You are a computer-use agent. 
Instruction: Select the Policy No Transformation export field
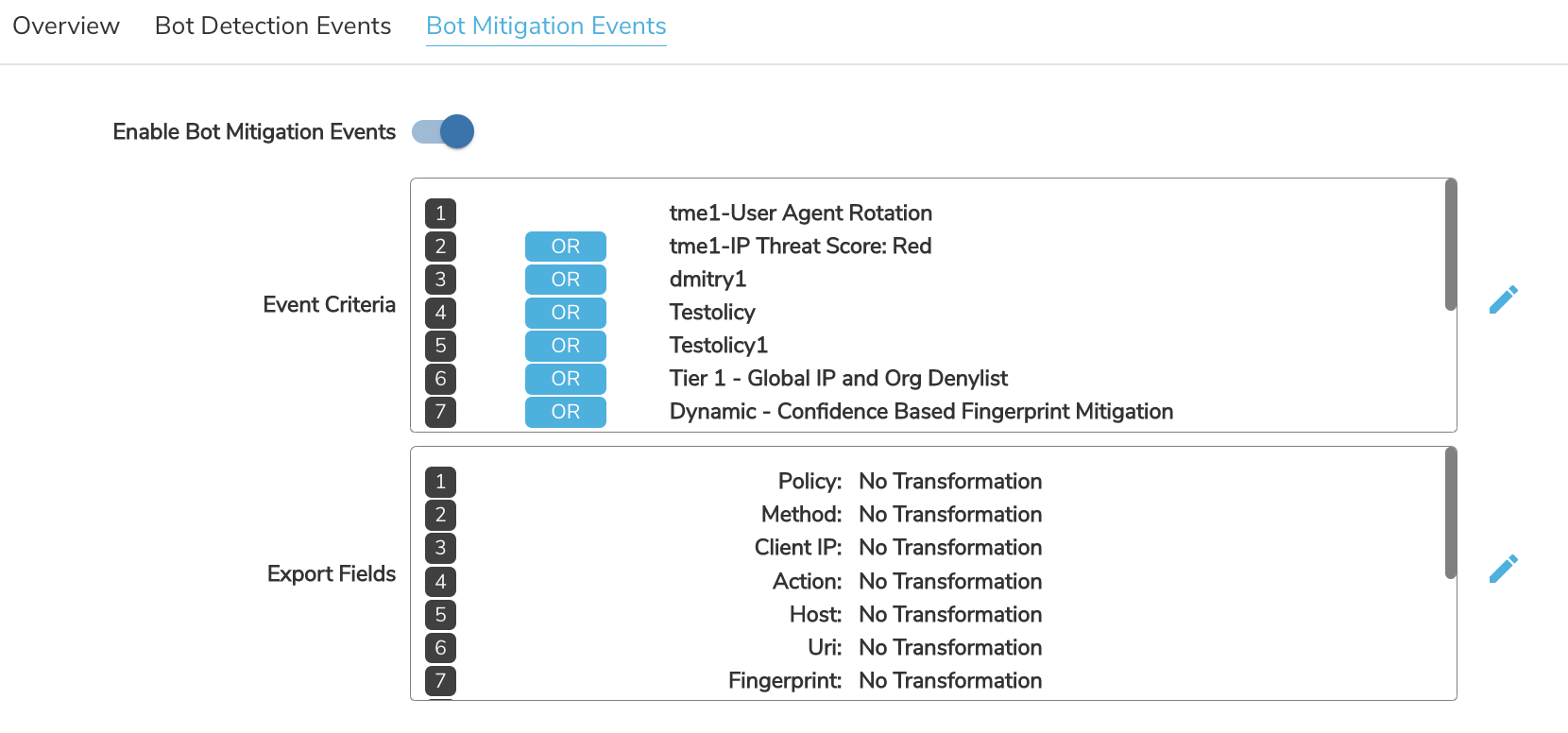click(x=910, y=482)
